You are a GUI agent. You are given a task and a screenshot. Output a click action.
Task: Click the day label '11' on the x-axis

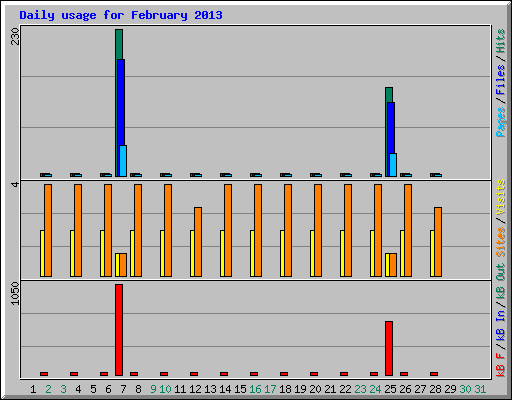click(180, 389)
